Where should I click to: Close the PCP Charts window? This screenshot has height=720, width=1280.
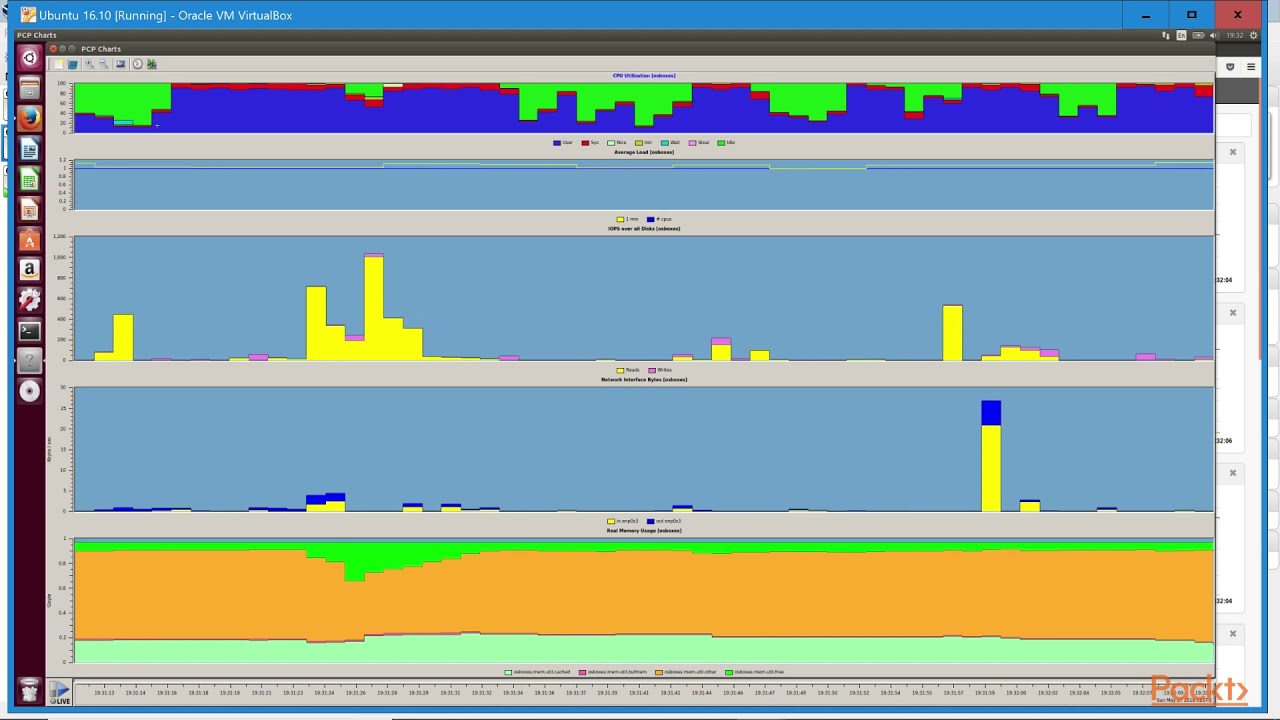tap(53, 48)
